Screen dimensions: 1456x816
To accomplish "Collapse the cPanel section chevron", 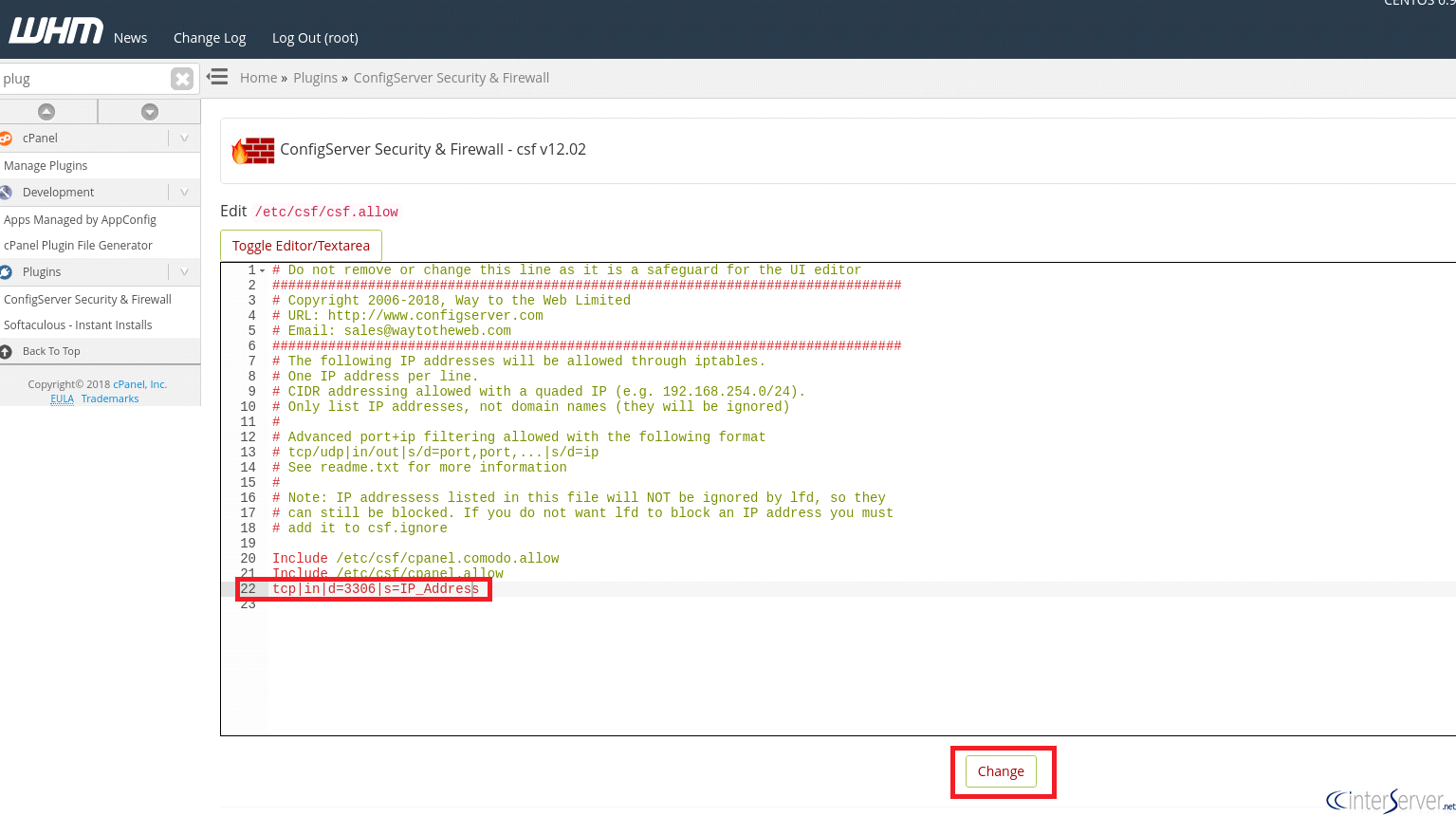I will pyautogui.click(x=184, y=139).
